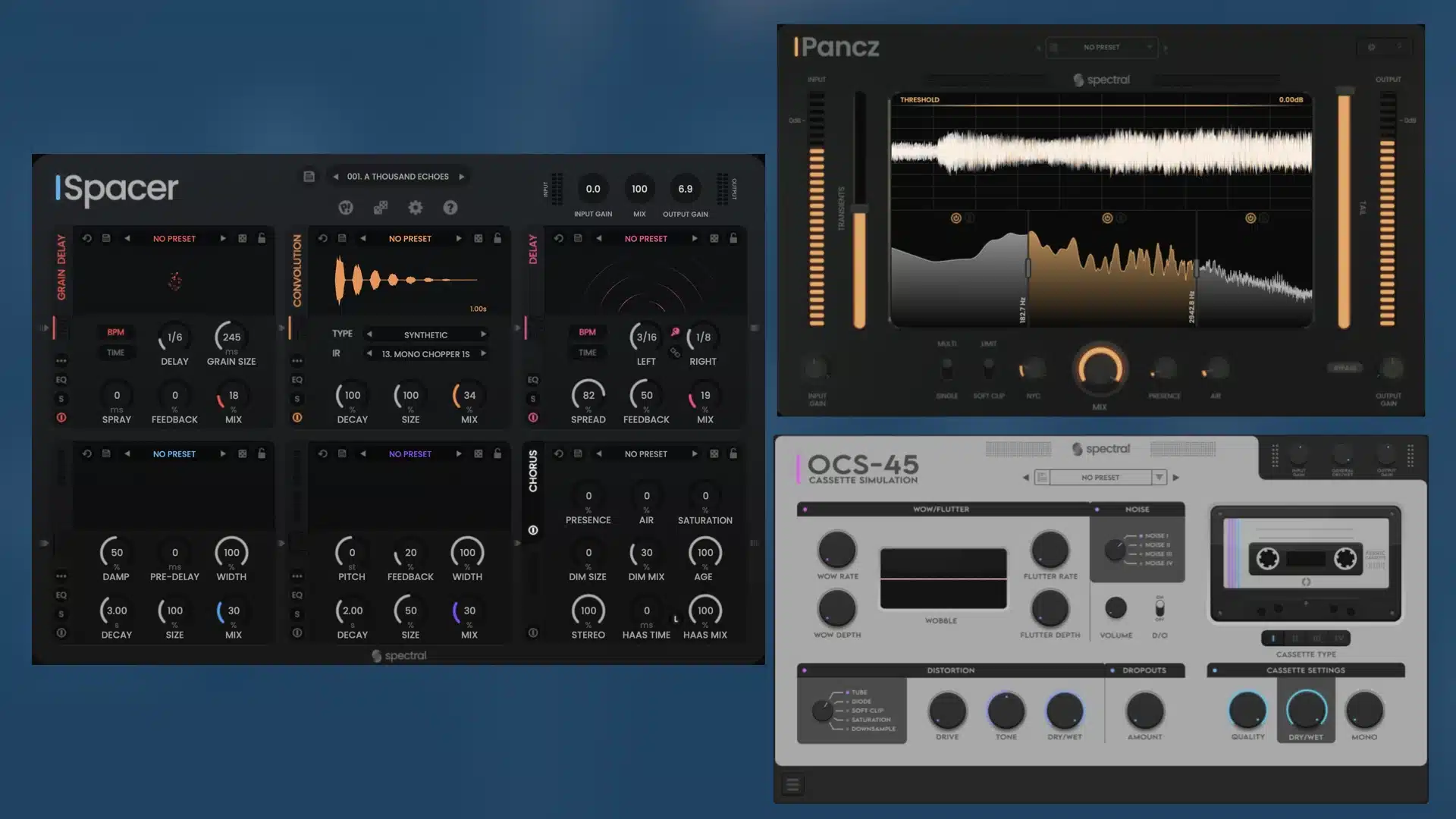This screenshot has width=1456, height=819.
Task: Click the NO PRESET label in Convolution module
Action: [410, 238]
